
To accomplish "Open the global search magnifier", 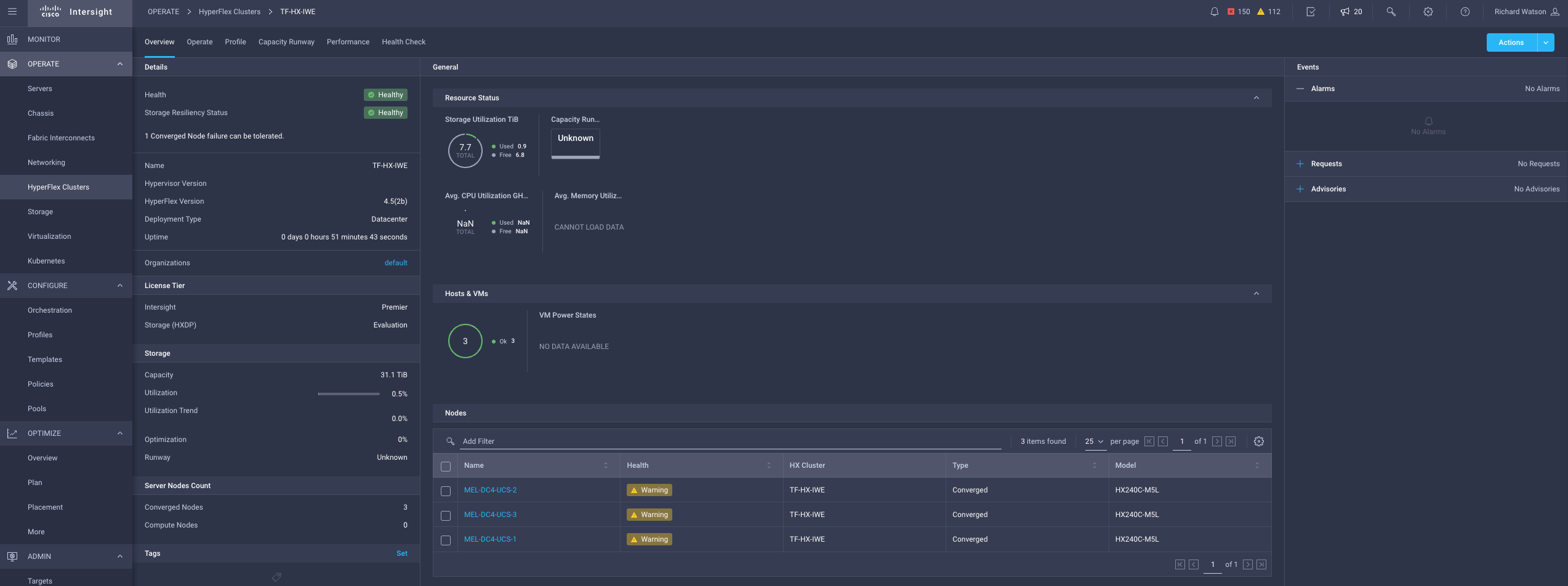I will point(1391,12).
